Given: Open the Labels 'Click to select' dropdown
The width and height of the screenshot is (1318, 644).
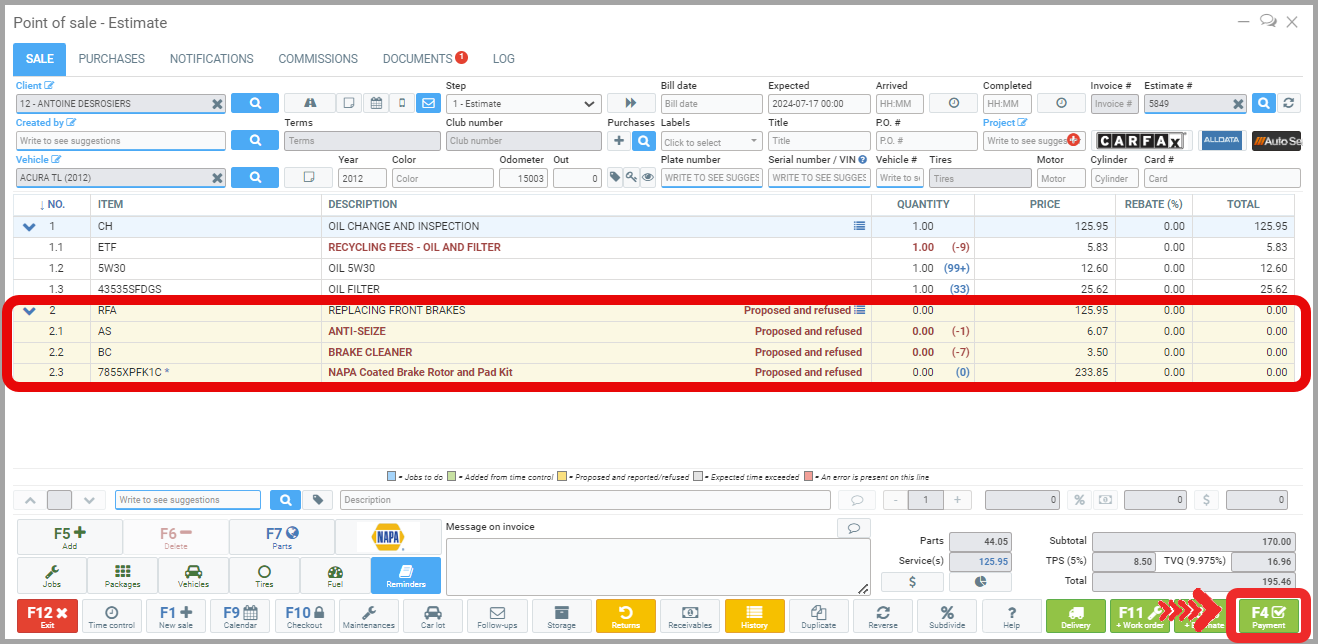Looking at the screenshot, I should pyautogui.click(x=711, y=142).
